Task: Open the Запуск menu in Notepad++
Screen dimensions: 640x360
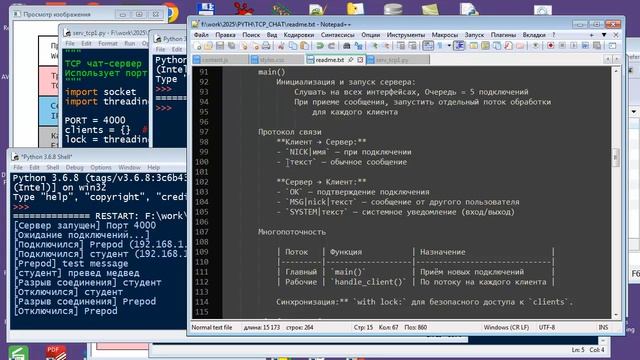Action: pos(474,35)
